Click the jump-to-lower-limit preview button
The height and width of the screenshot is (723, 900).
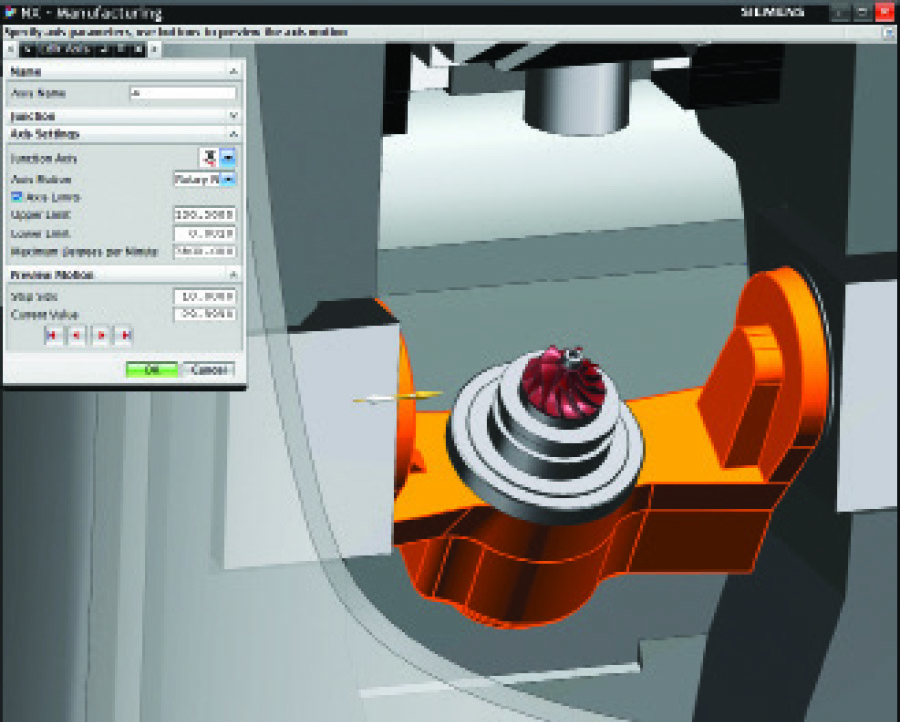point(51,336)
